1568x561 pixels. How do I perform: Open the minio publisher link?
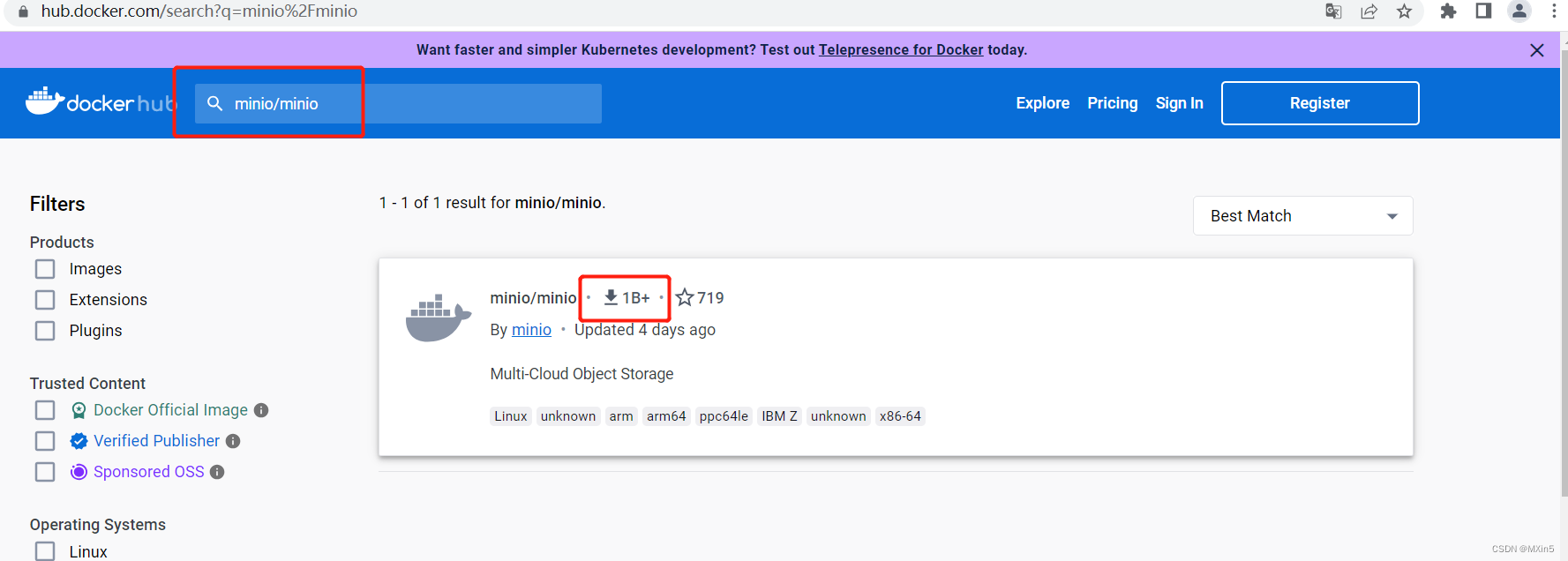(531, 330)
